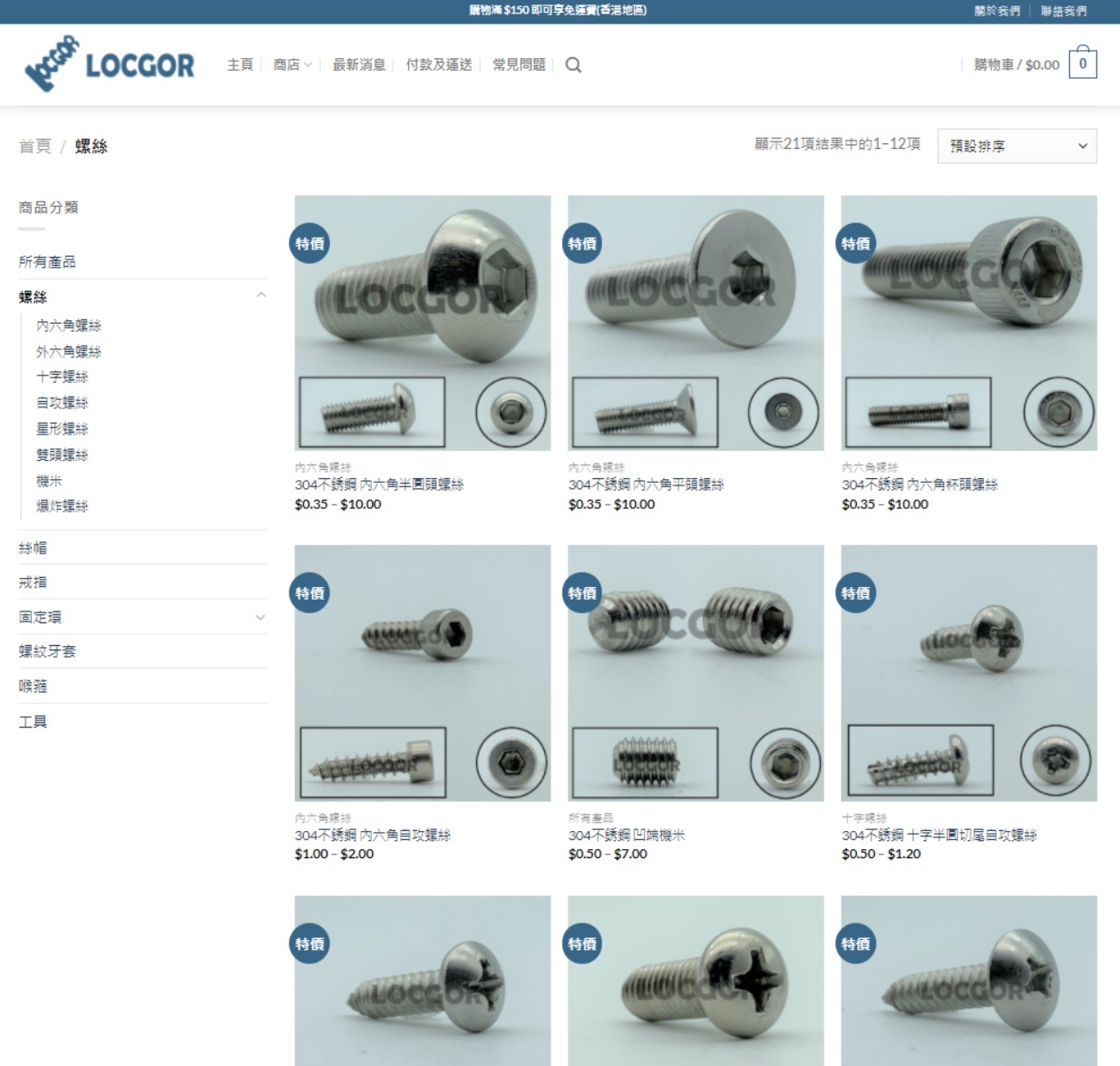
Task: Go to 最新消息 menu item
Action: click(358, 65)
